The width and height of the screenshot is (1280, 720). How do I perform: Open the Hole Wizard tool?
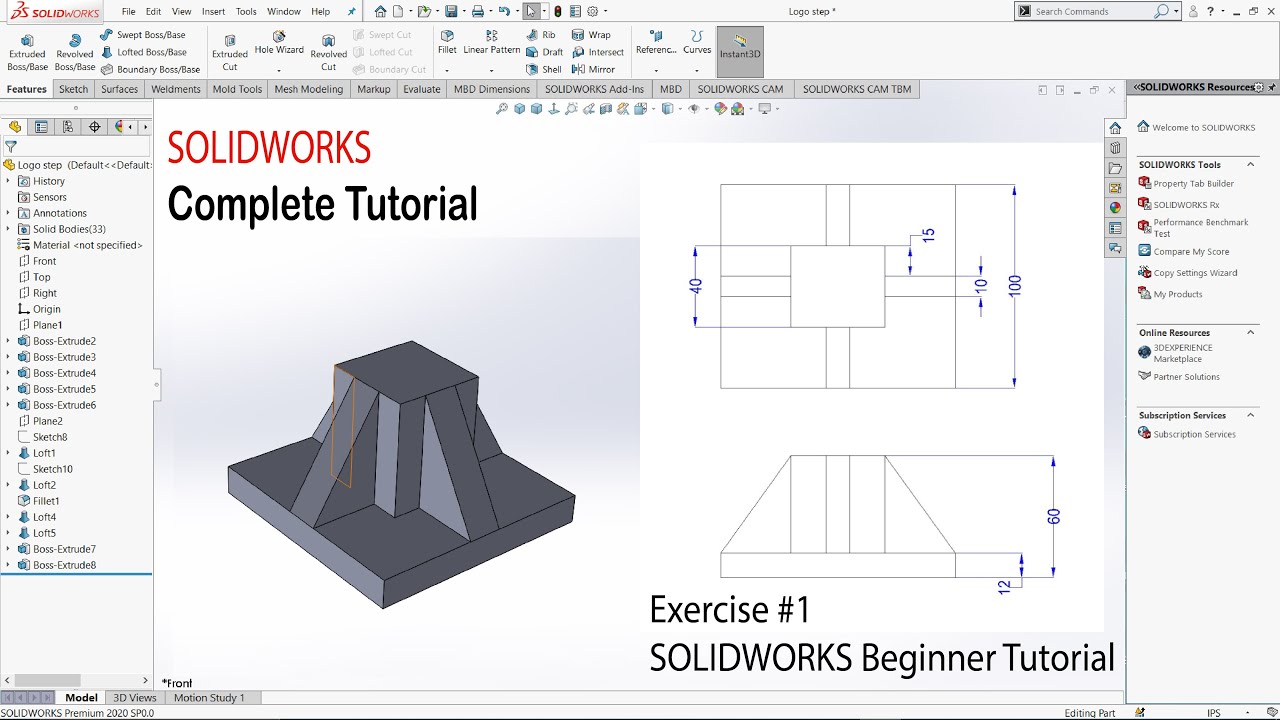click(279, 43)
